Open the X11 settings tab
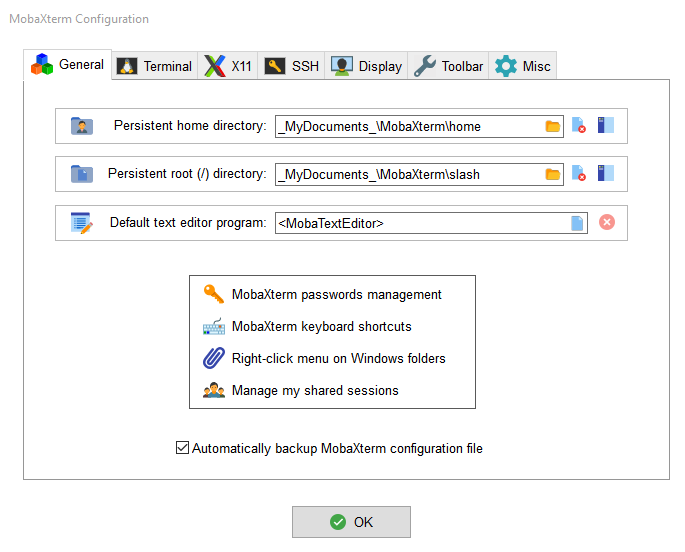685x552 pixels. [229, 66]
